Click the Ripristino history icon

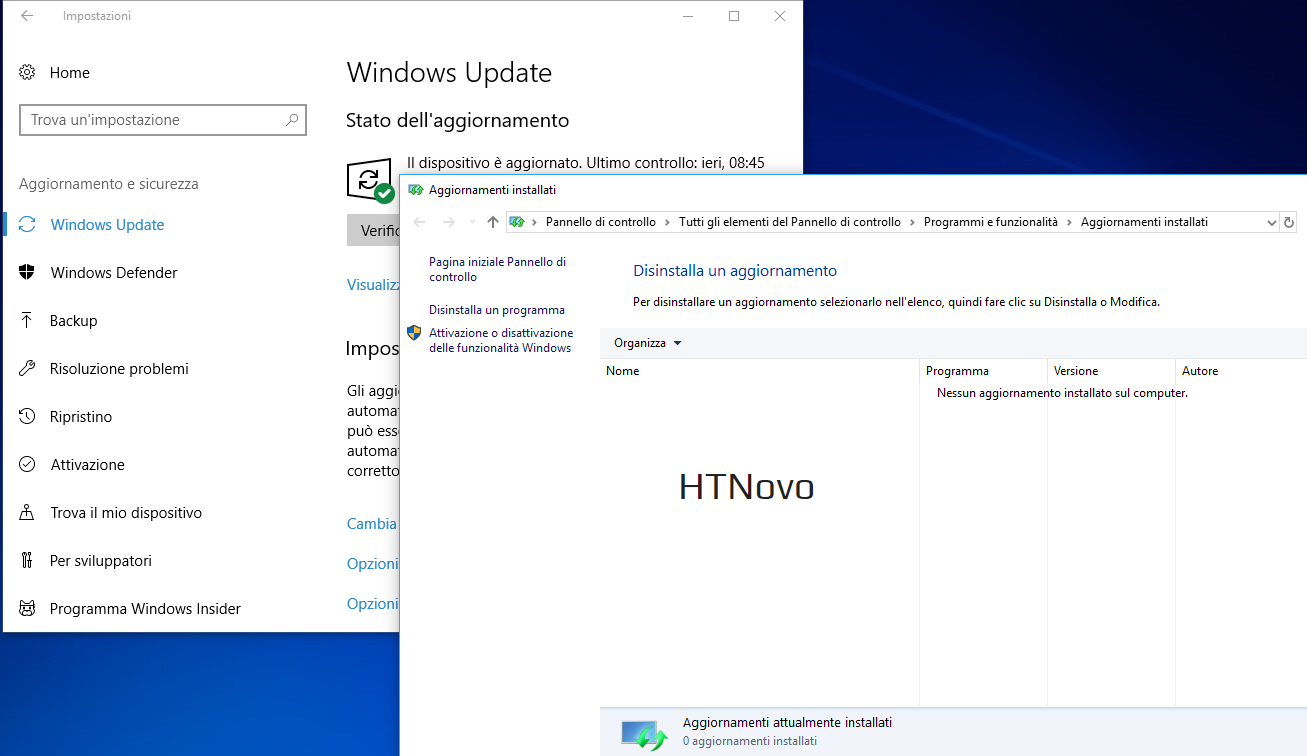tap(28, 416)
